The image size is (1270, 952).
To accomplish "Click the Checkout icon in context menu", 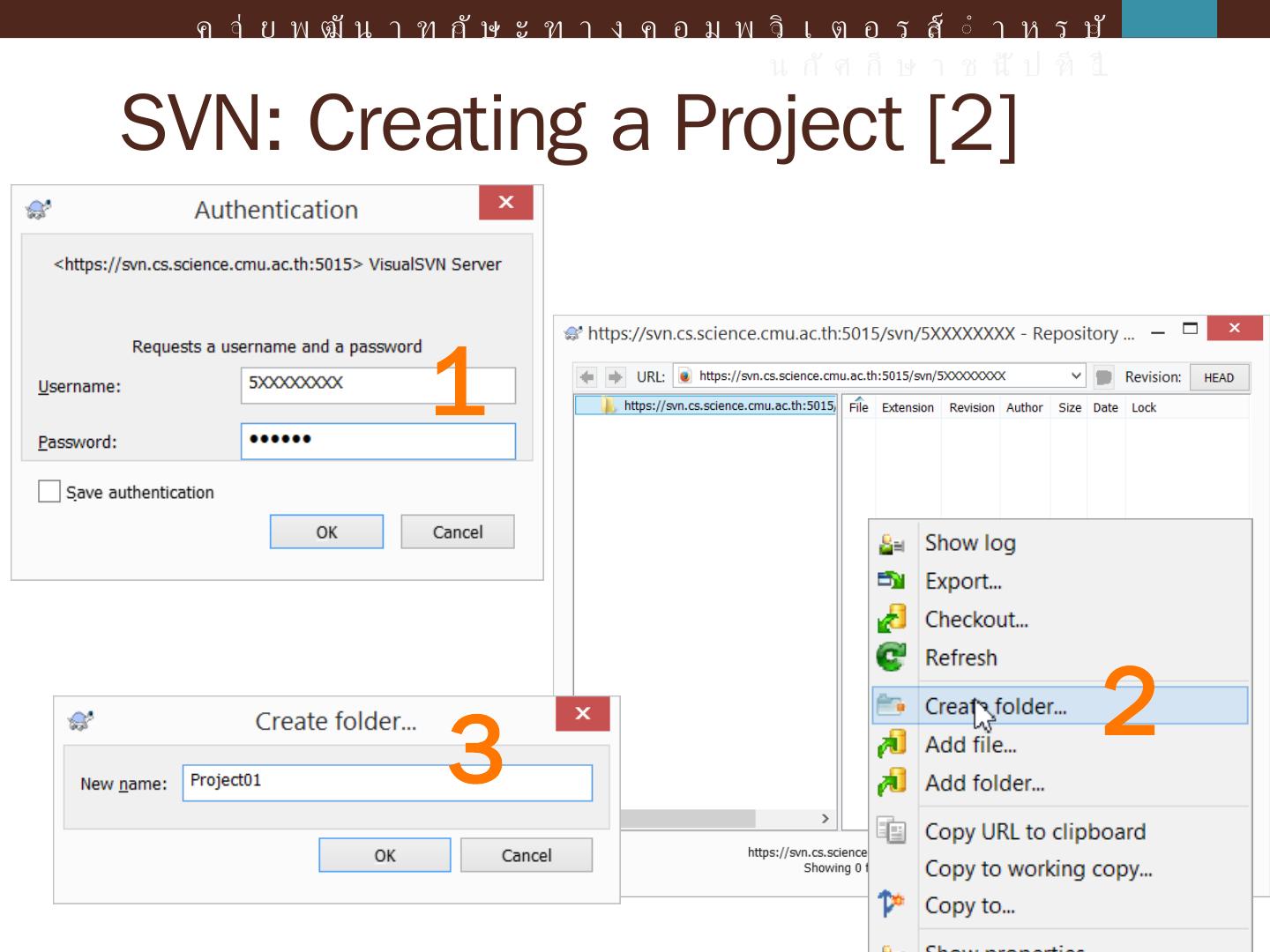I will (892, 619).
